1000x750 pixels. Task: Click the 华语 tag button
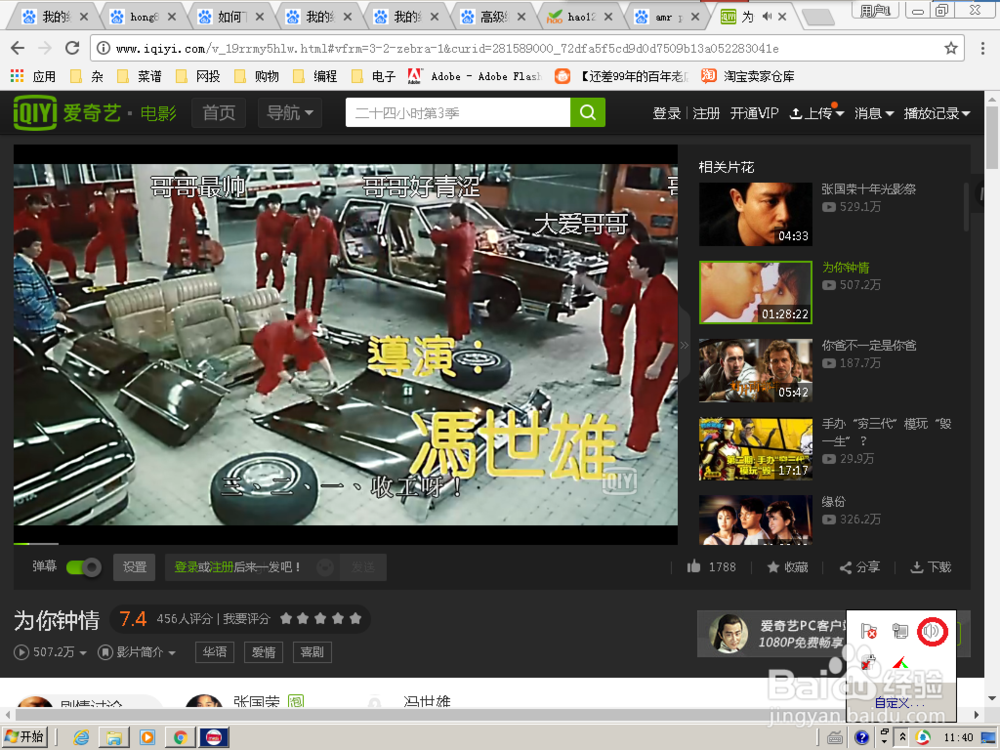coord(214,652)
